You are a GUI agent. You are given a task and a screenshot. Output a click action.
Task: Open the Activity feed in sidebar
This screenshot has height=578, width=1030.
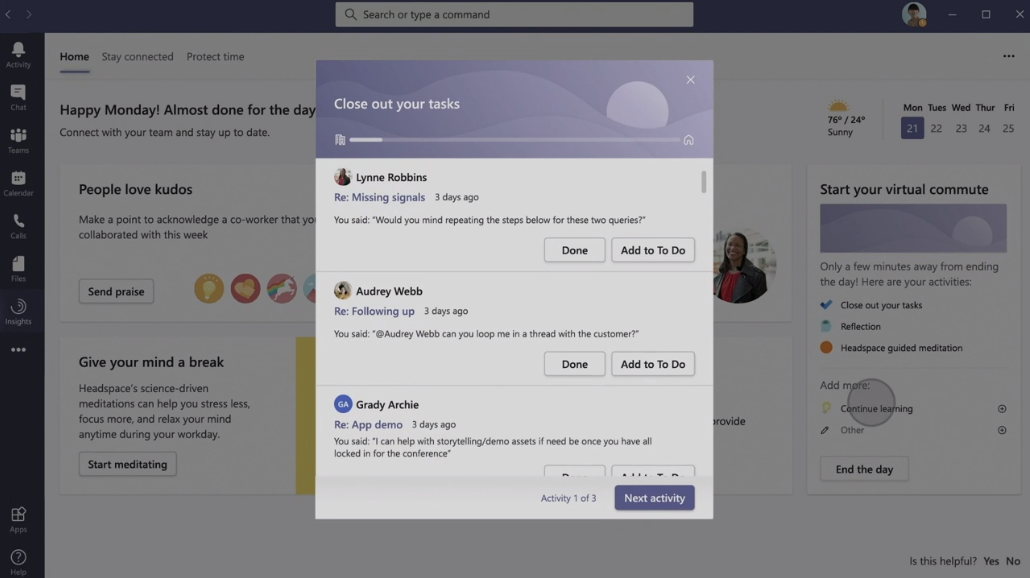18,55
